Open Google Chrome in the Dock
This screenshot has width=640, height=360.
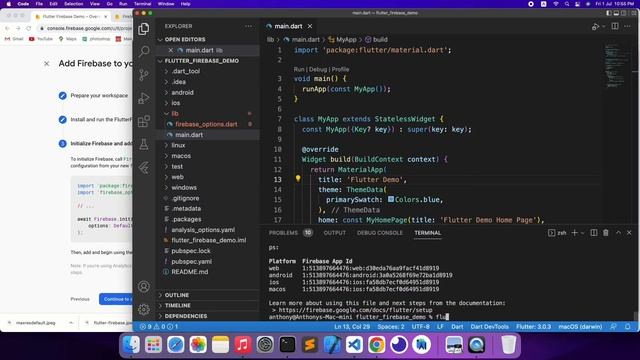coord(376,345)
